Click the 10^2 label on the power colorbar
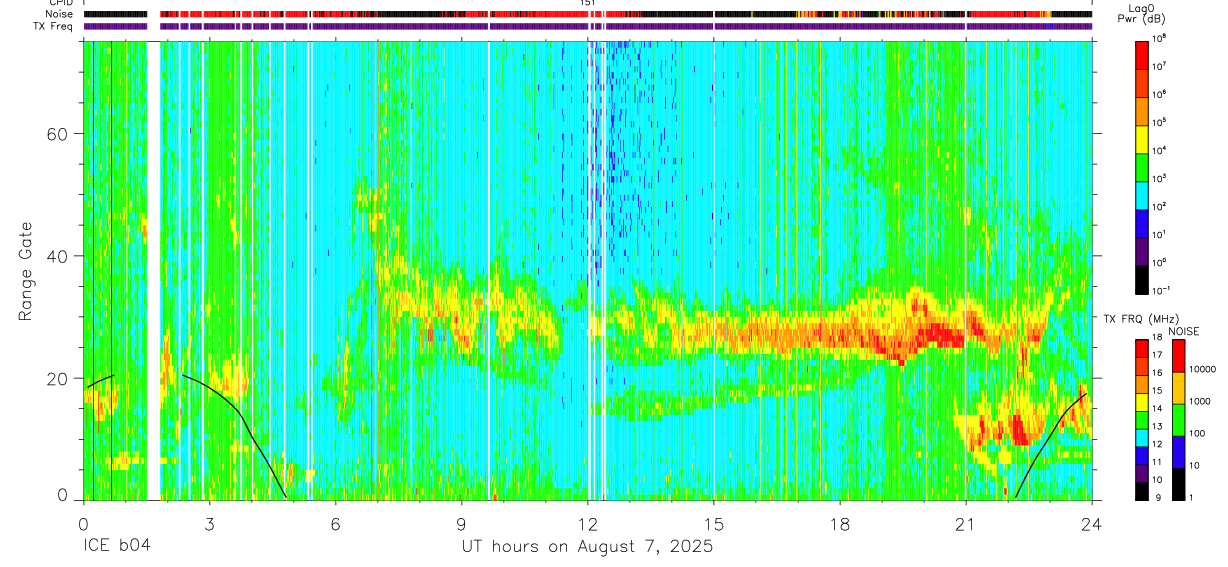The height and width of the screenshot is (567, 1228). 1161,206
